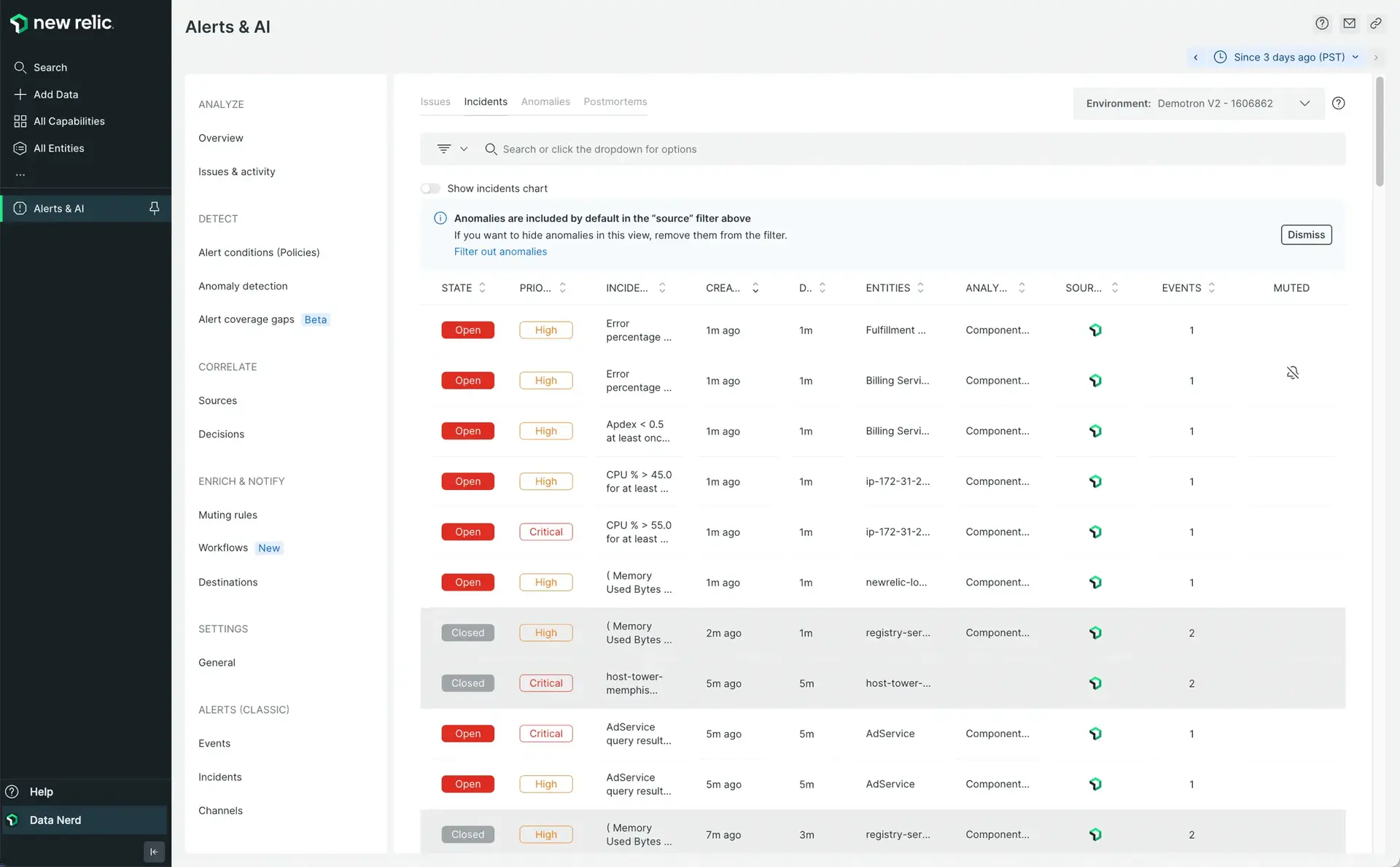The height and width of the screenshot is (867, 1400).
Task: Click the New Relic source icon for first incident
Action: coord(1094,330)
